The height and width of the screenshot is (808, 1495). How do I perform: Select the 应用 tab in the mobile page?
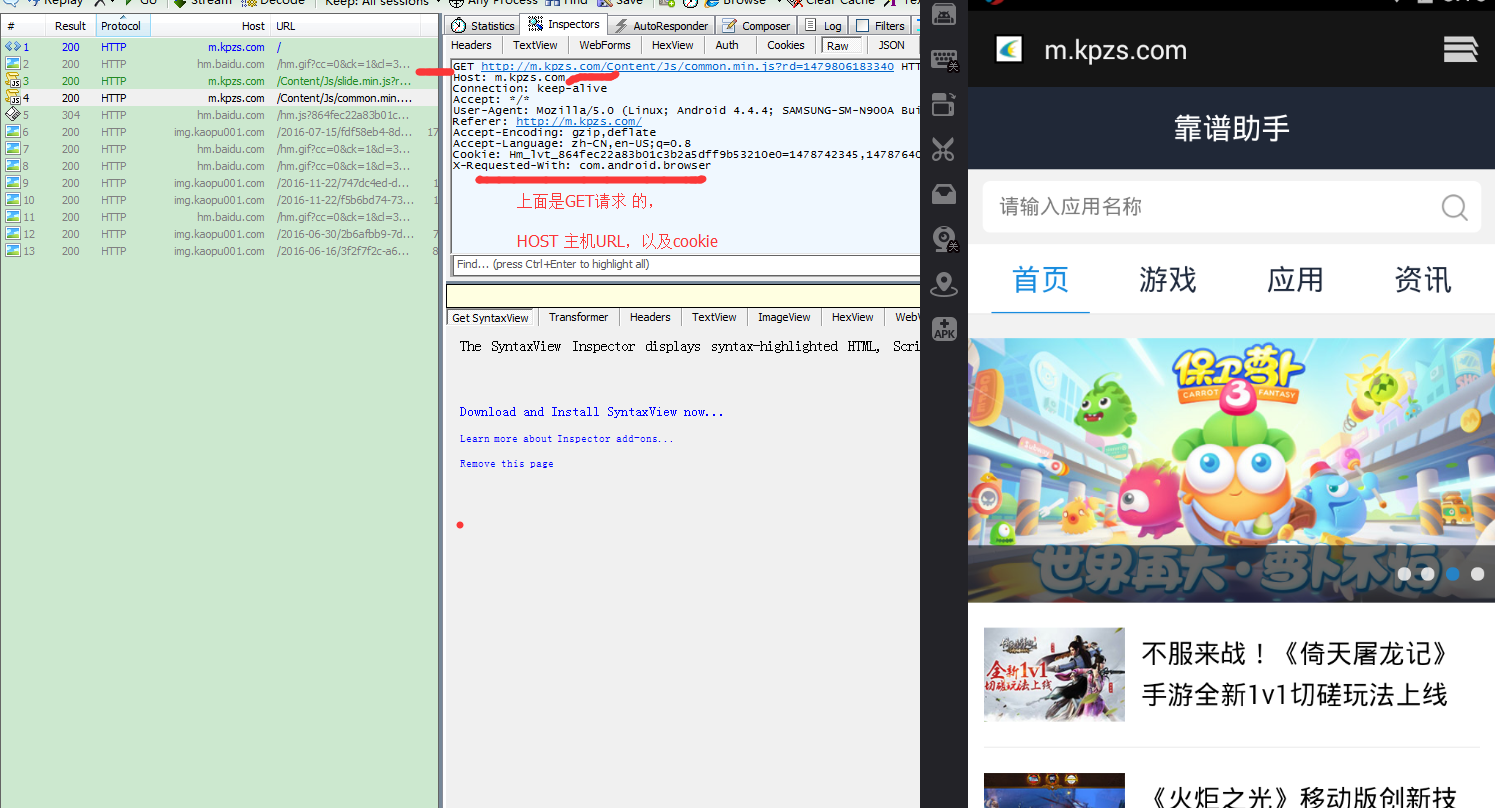(x=1295, y=279)
